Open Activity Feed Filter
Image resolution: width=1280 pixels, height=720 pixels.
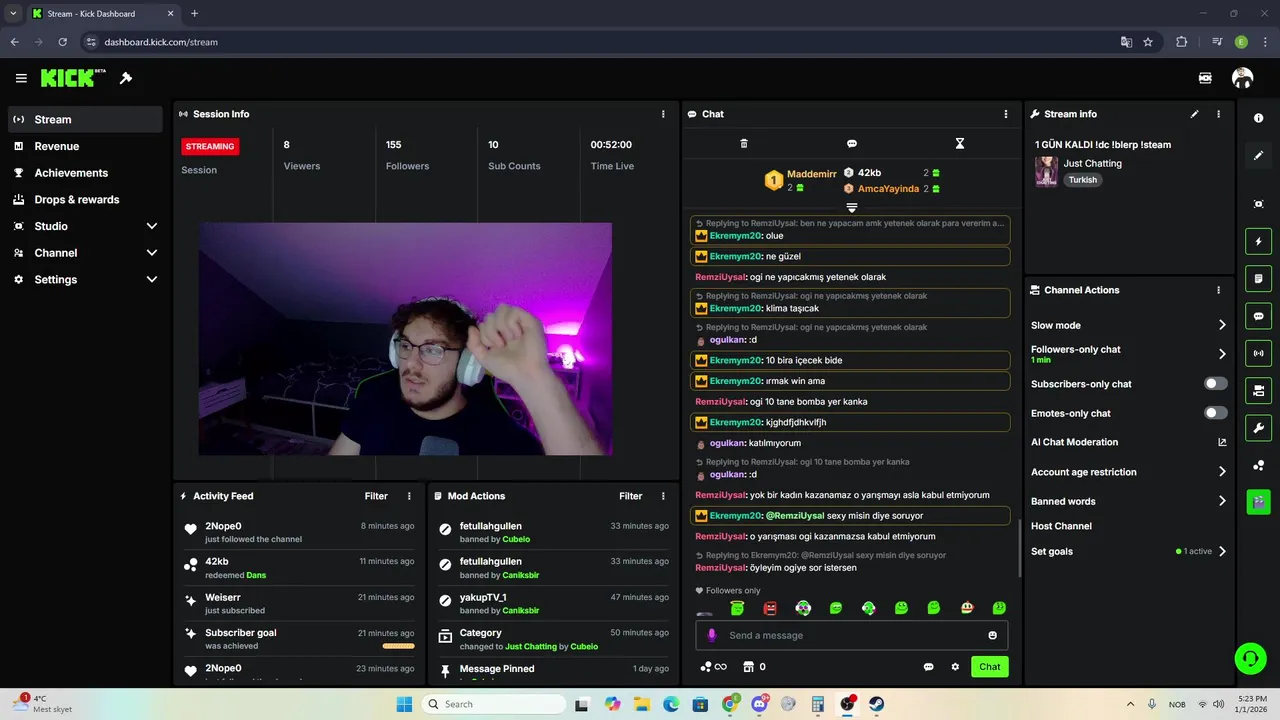pos(376,496)
